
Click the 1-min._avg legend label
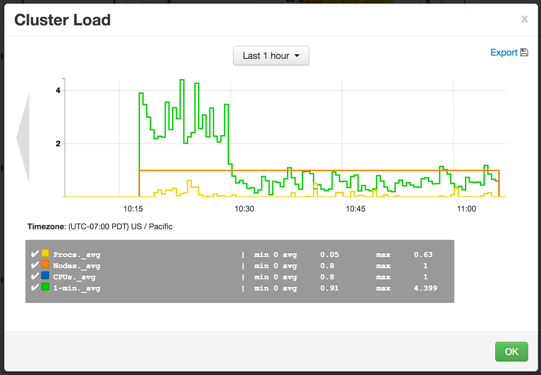point(77,288)
